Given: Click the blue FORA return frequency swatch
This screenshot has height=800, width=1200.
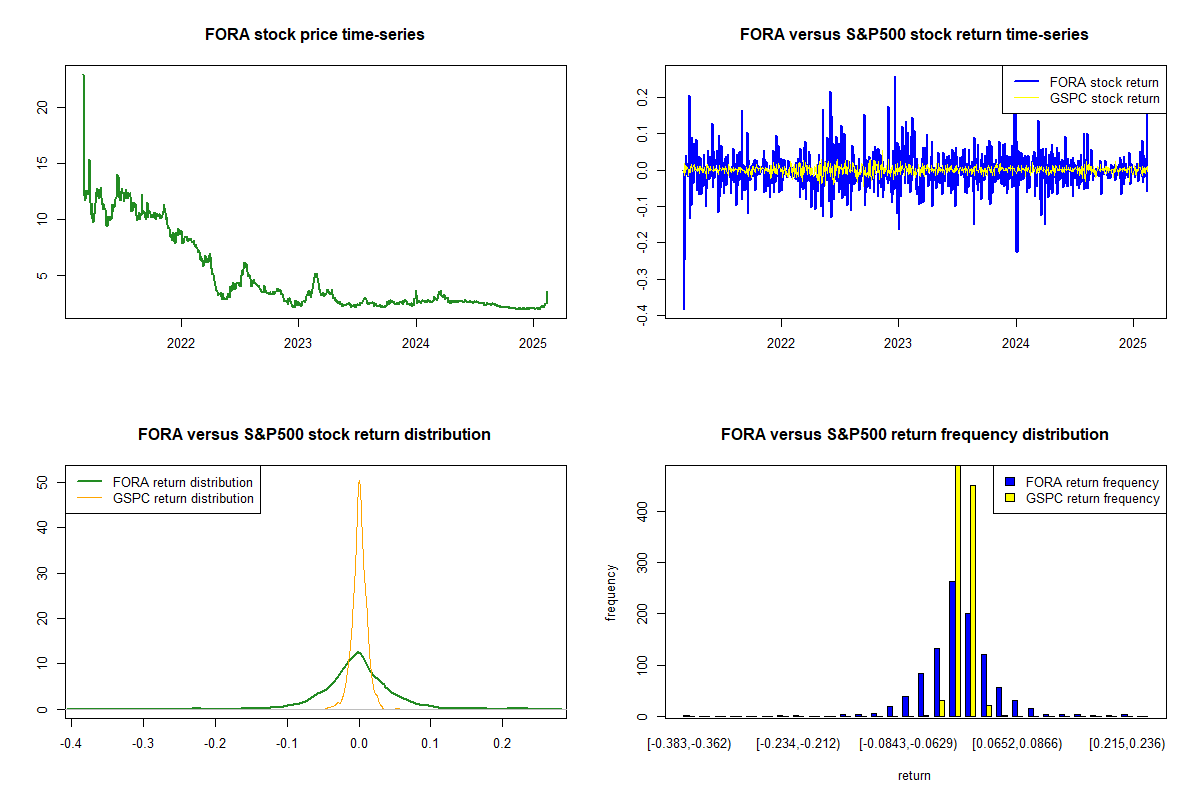Looking at the screenshot, I should (1011, 482).
